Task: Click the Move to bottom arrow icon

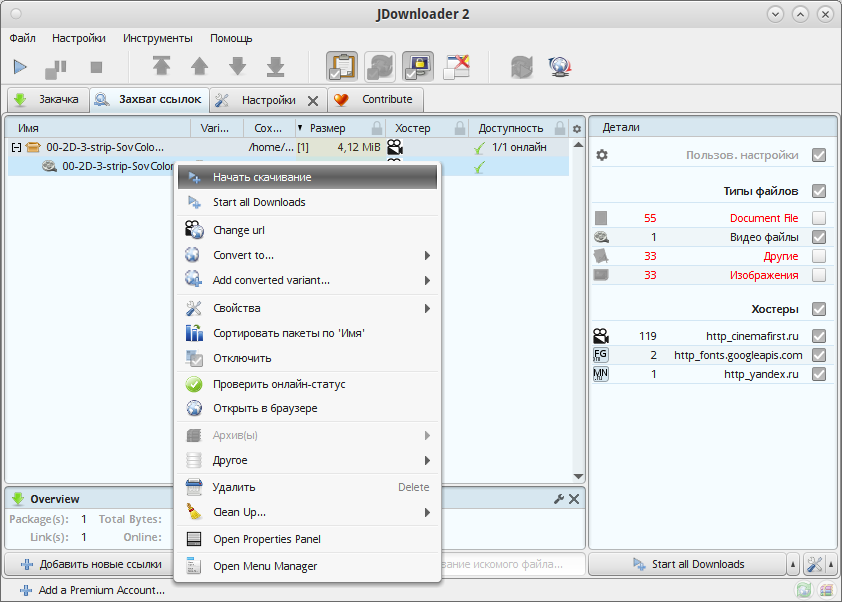Action: 275,66
